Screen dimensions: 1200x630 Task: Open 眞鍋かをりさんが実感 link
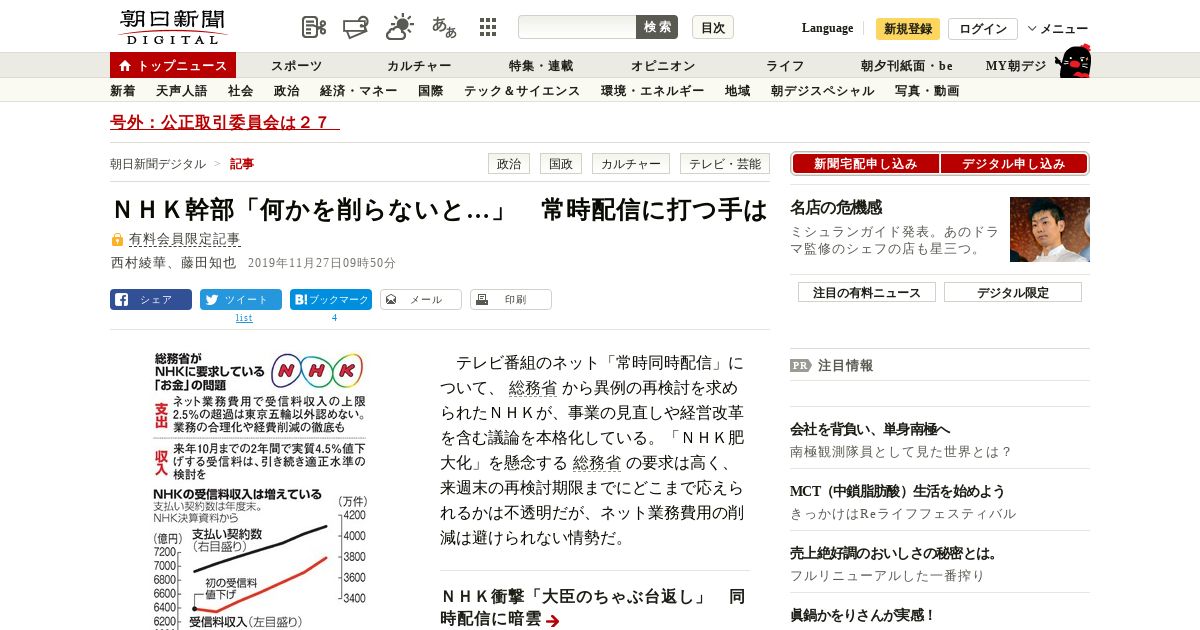862,615
